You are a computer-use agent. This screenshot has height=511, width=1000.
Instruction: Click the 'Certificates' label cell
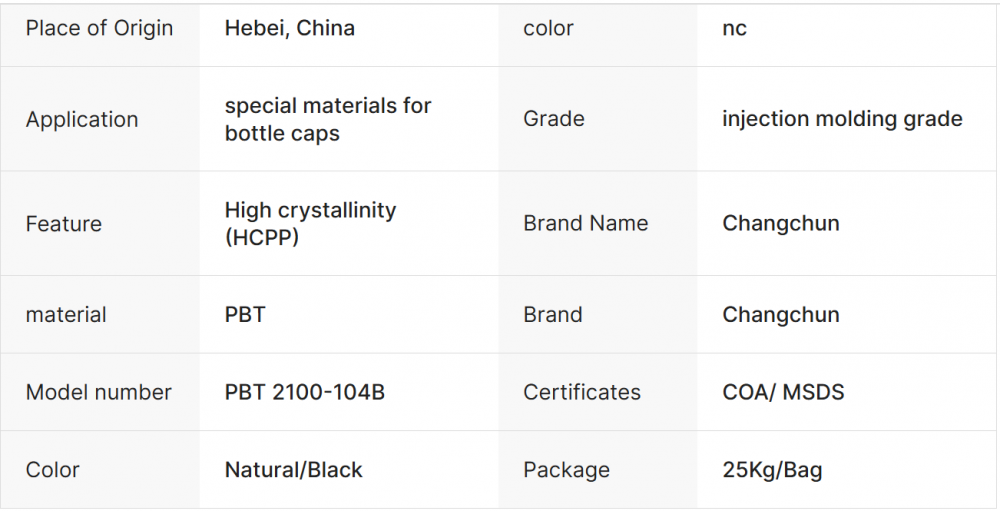pyautogui.click(x=582, y=392)
